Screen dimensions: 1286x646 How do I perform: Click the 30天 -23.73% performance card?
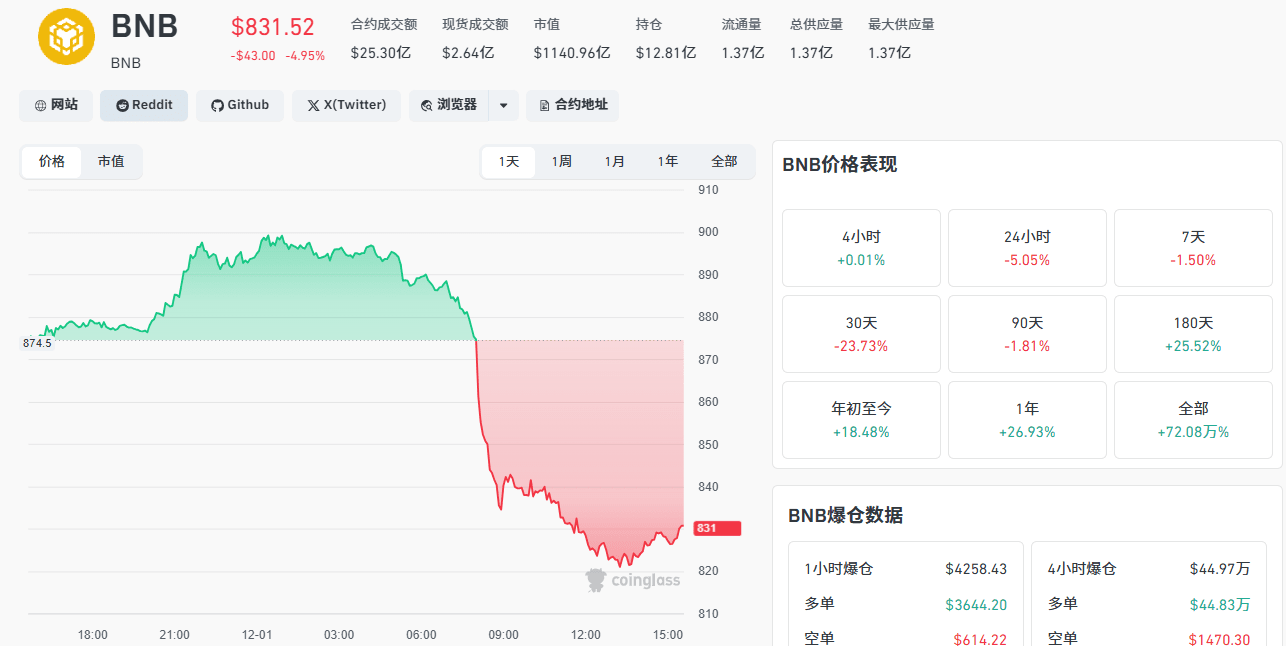point(861,334)
